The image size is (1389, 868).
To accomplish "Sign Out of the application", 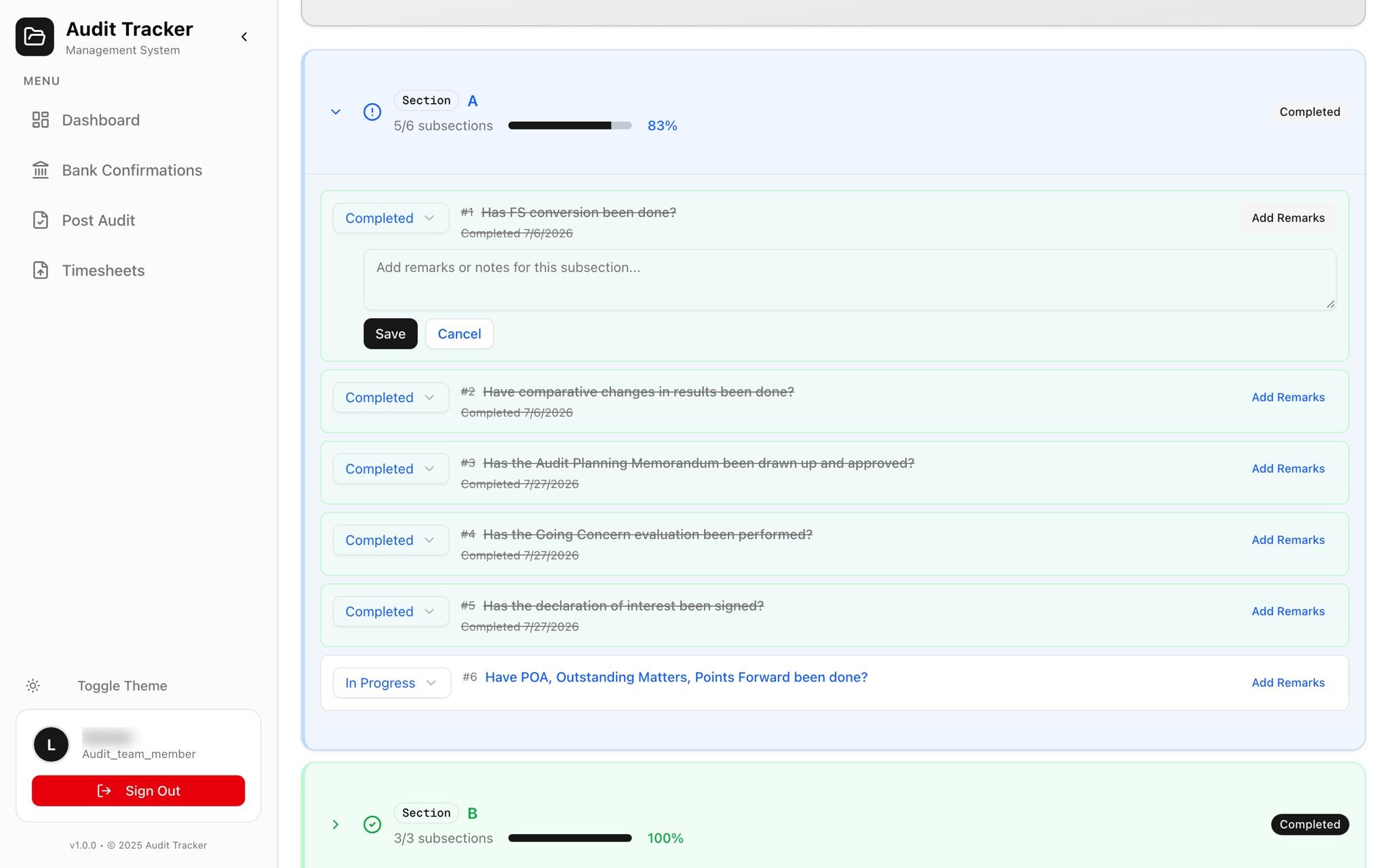I will click(138, 791).
